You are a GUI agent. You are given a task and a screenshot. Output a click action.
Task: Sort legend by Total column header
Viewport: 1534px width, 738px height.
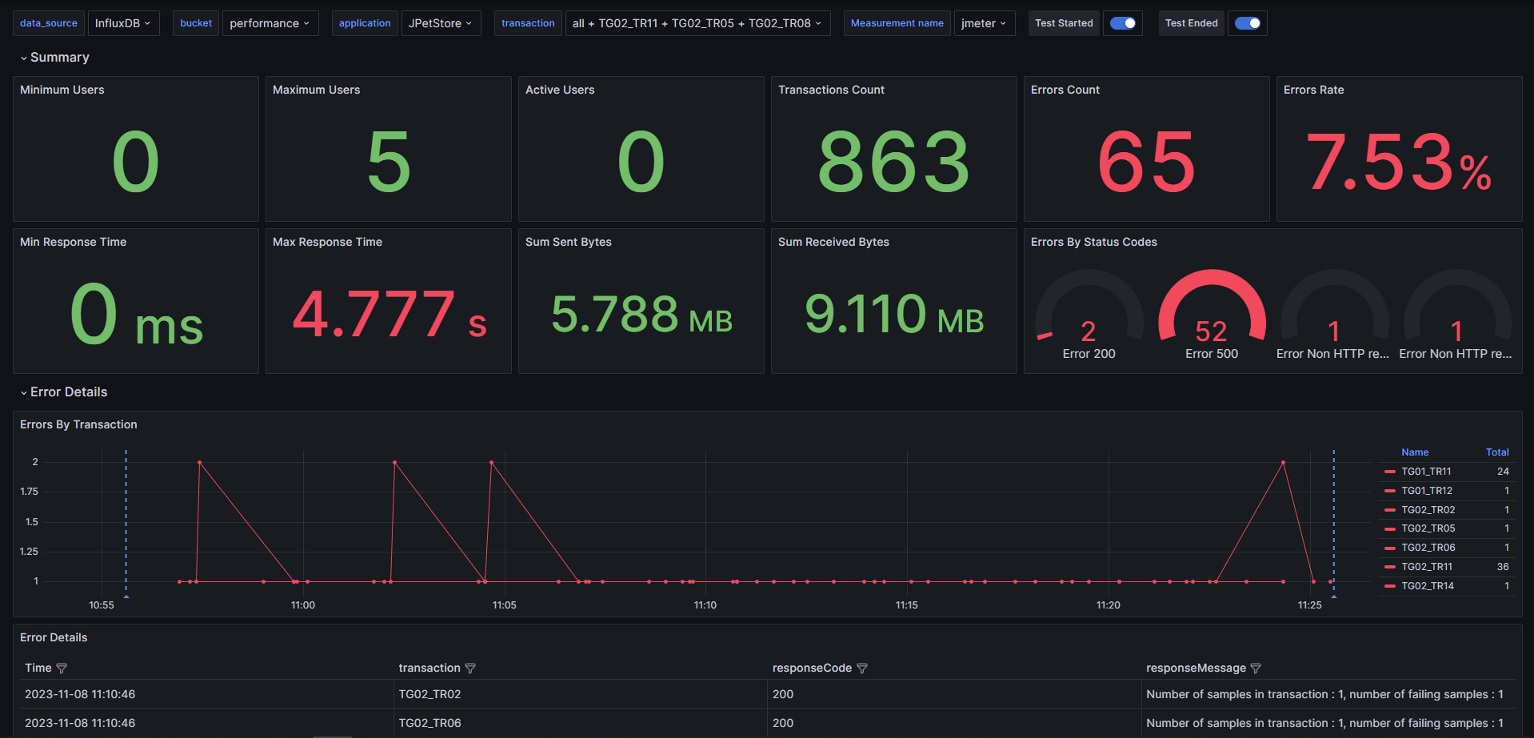tap(1496, 452)
